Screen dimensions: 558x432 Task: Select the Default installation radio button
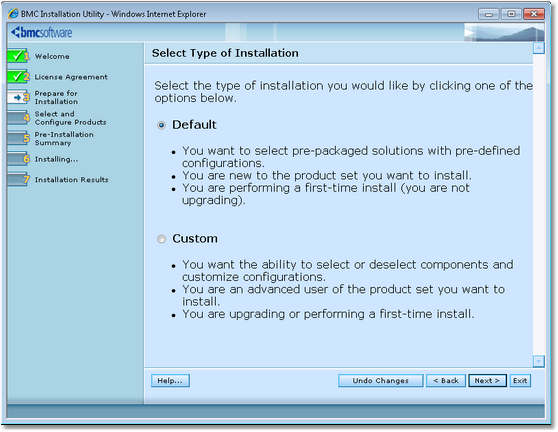point(162,125)
